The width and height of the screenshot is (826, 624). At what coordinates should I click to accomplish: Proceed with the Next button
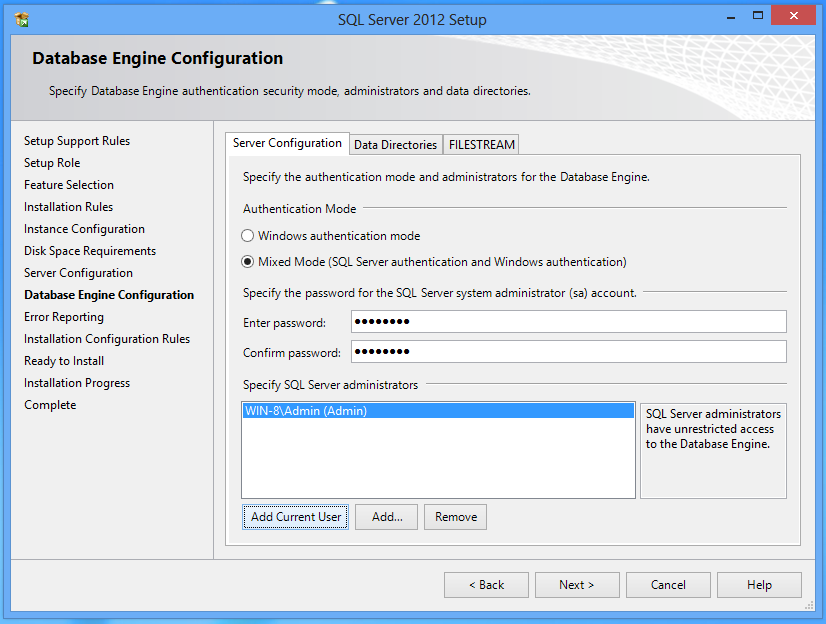[577, 585]
